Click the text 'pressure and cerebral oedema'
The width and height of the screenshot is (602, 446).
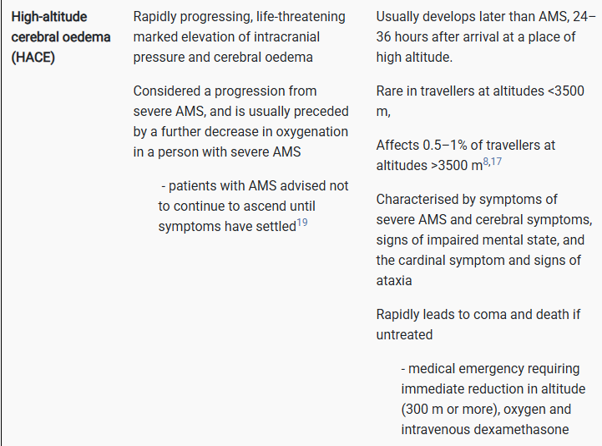tap(223, 57)
